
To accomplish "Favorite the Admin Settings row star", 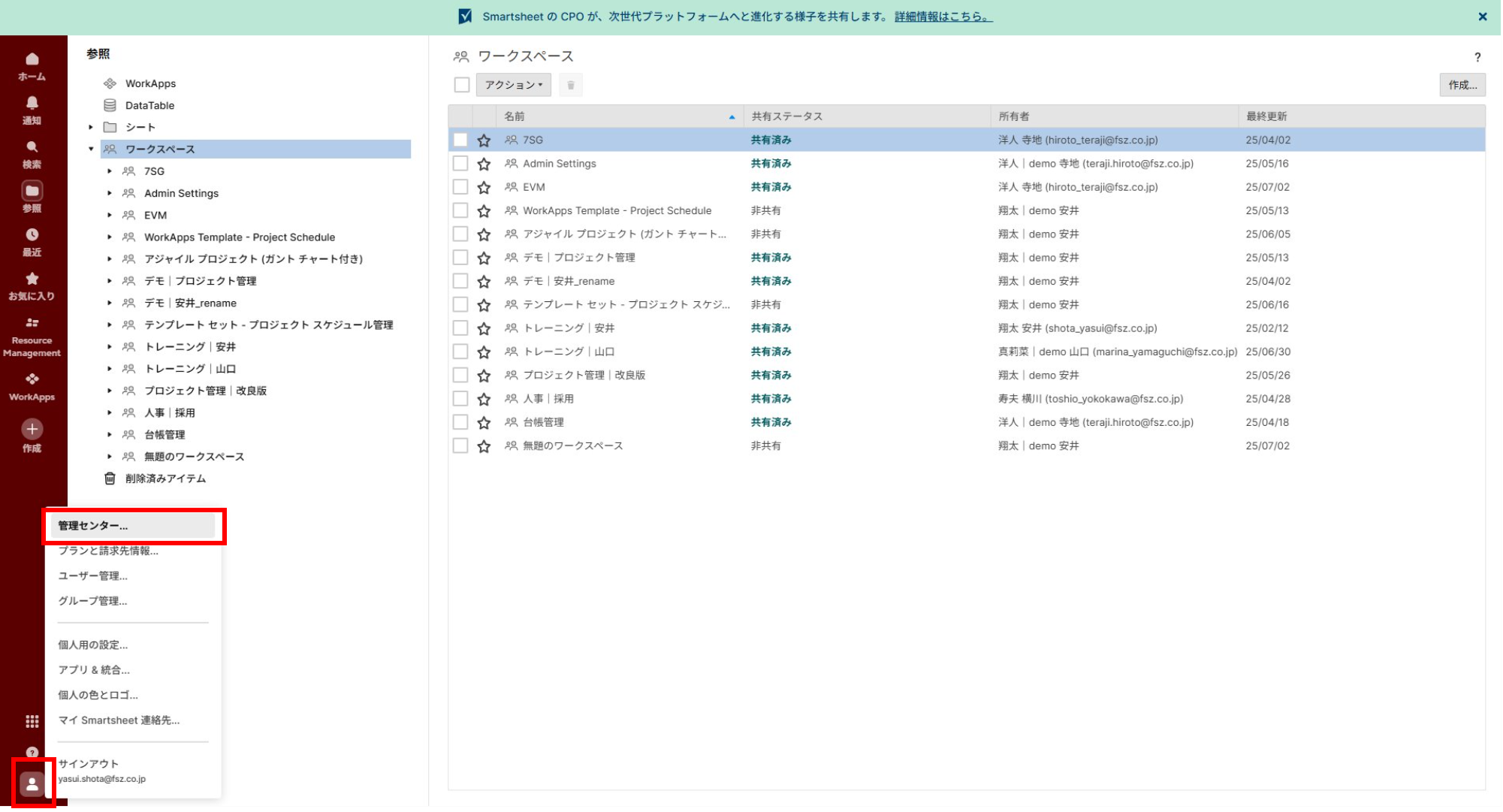I will tap(484, 164).
